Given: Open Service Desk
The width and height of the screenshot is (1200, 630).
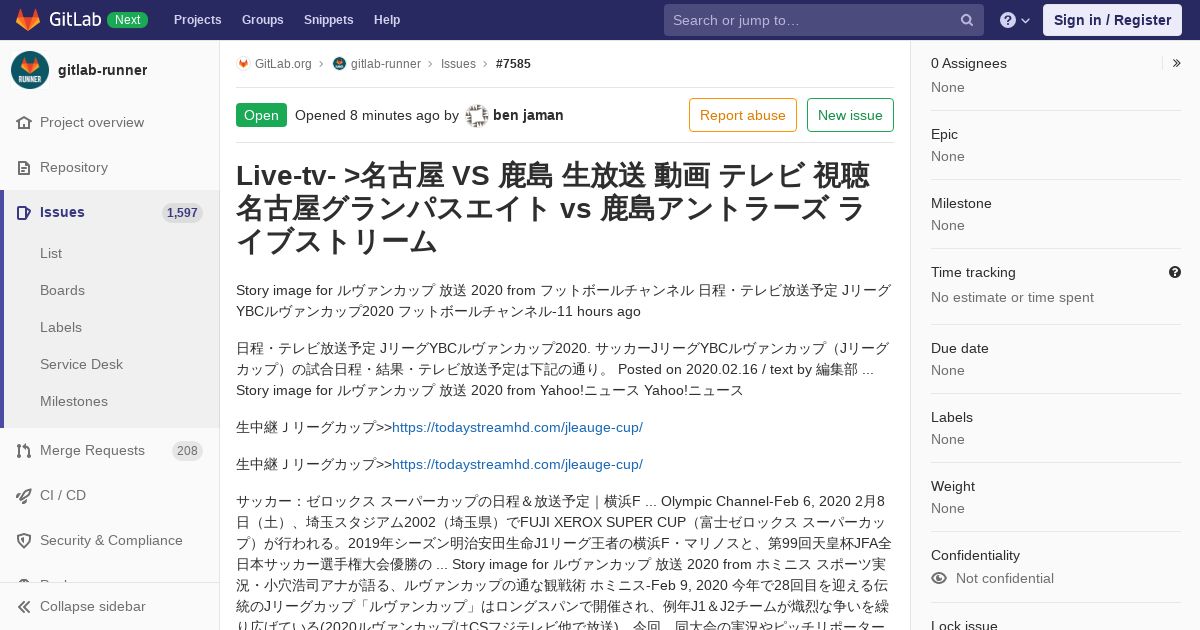Looking at the screenshot, I should [81, 364].
